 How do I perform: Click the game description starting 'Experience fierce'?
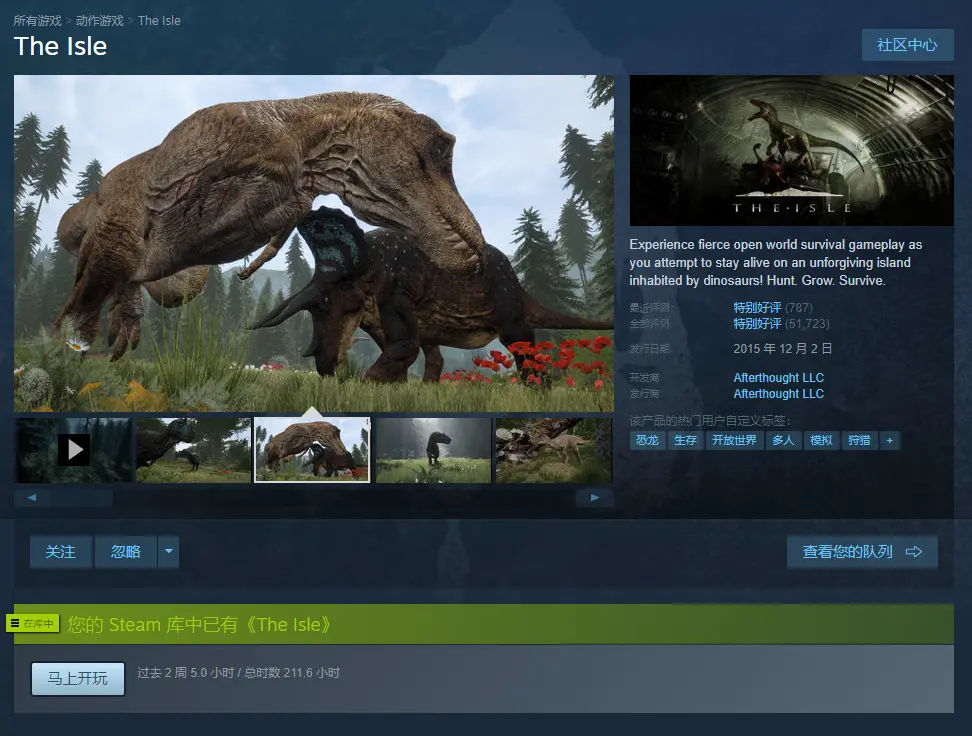(x=775, y=262)
